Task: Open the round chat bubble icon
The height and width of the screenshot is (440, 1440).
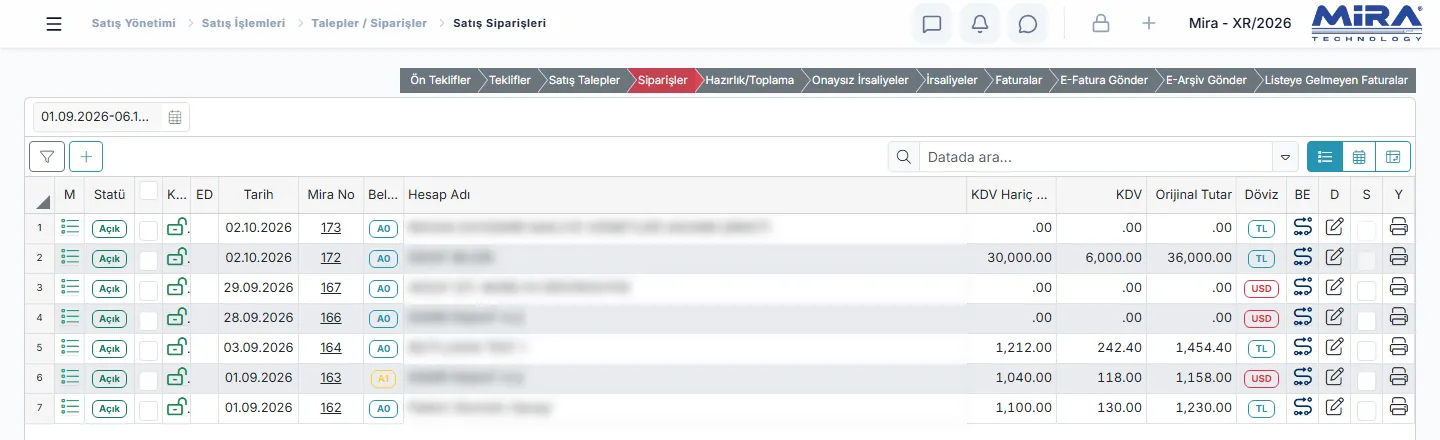Action: [x=1027, y=23]
